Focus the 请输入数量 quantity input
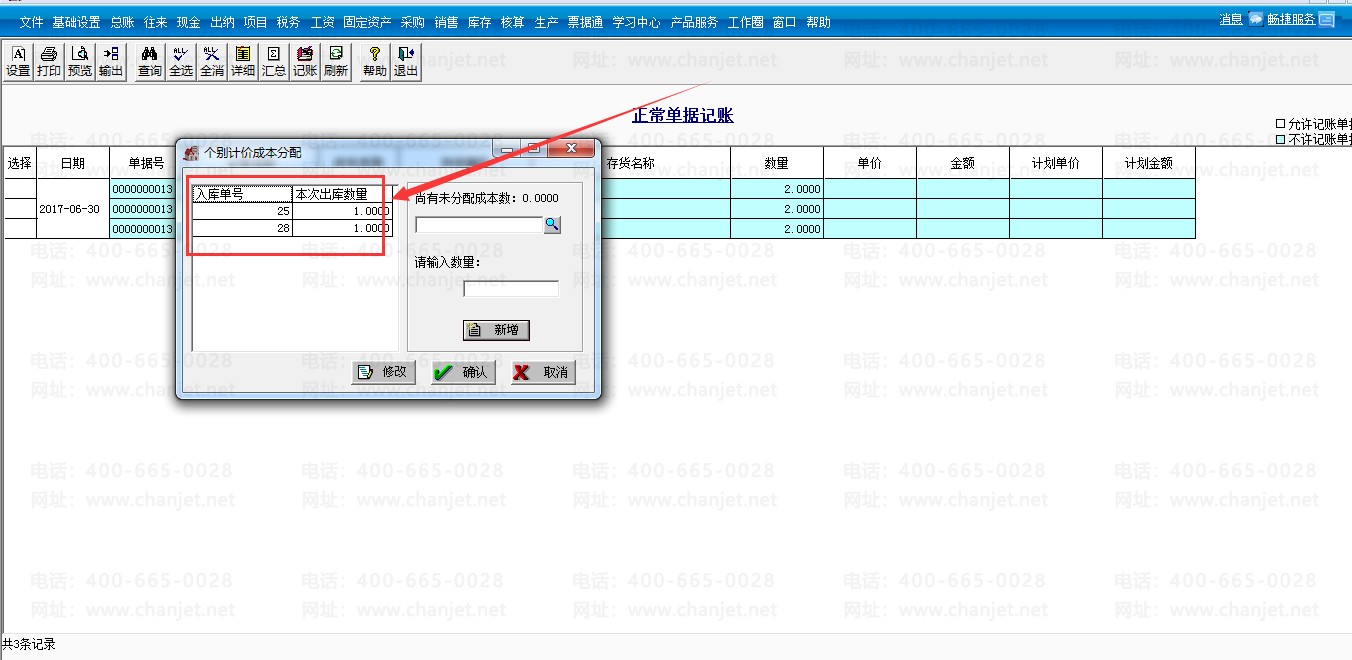The width and height of the screenshot is (1352, 660). 511,289
